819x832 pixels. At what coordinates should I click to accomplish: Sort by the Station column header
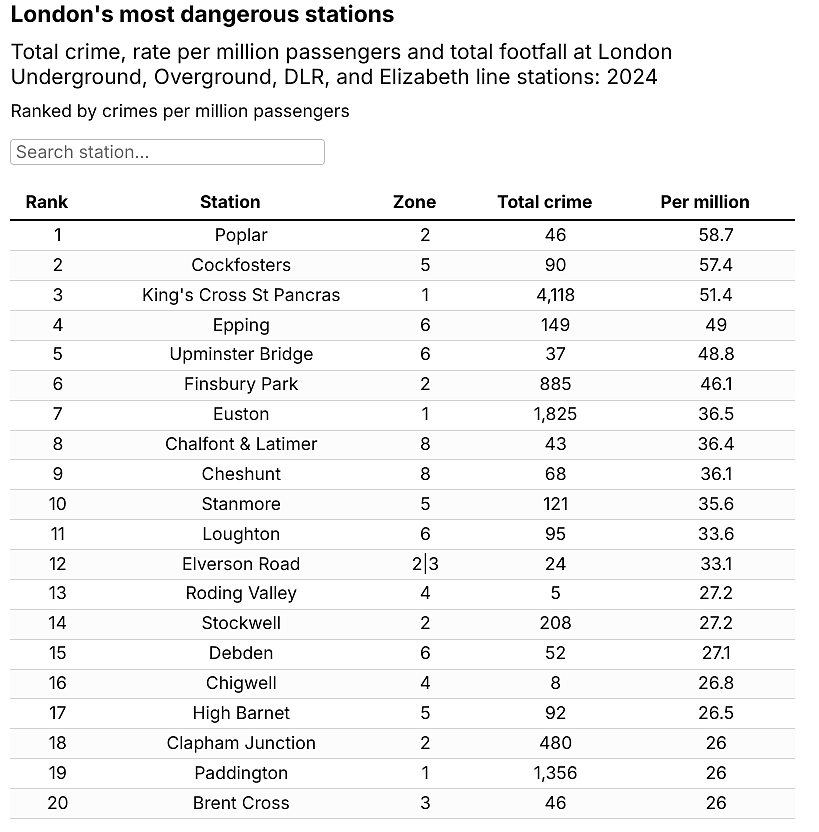point(230,202)
